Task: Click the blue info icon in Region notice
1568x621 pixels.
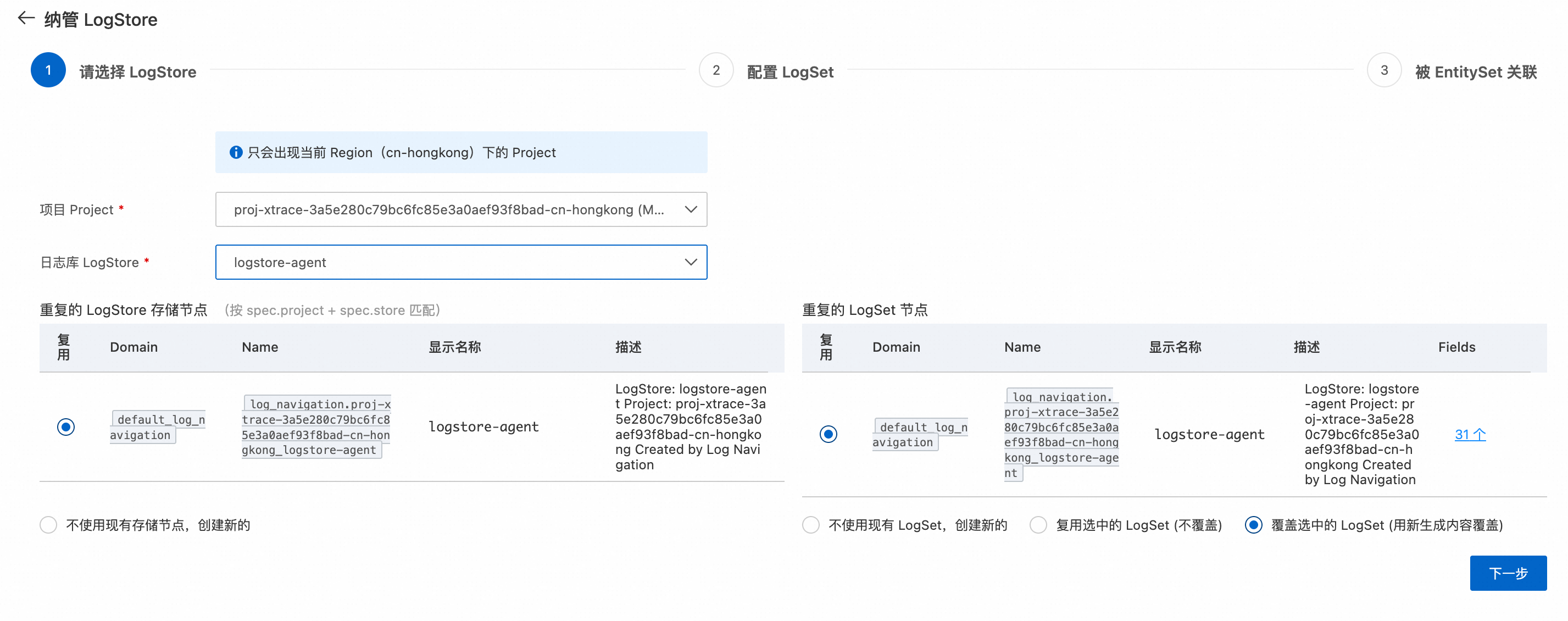Action: click(236, 152)
